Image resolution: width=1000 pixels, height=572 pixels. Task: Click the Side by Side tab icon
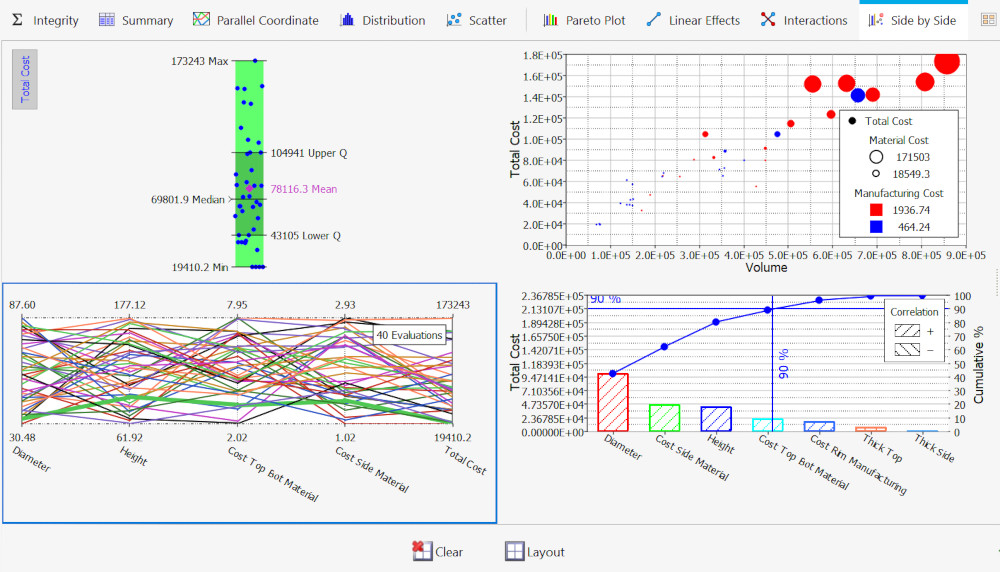pyautogui.click(x=876, y=20)
